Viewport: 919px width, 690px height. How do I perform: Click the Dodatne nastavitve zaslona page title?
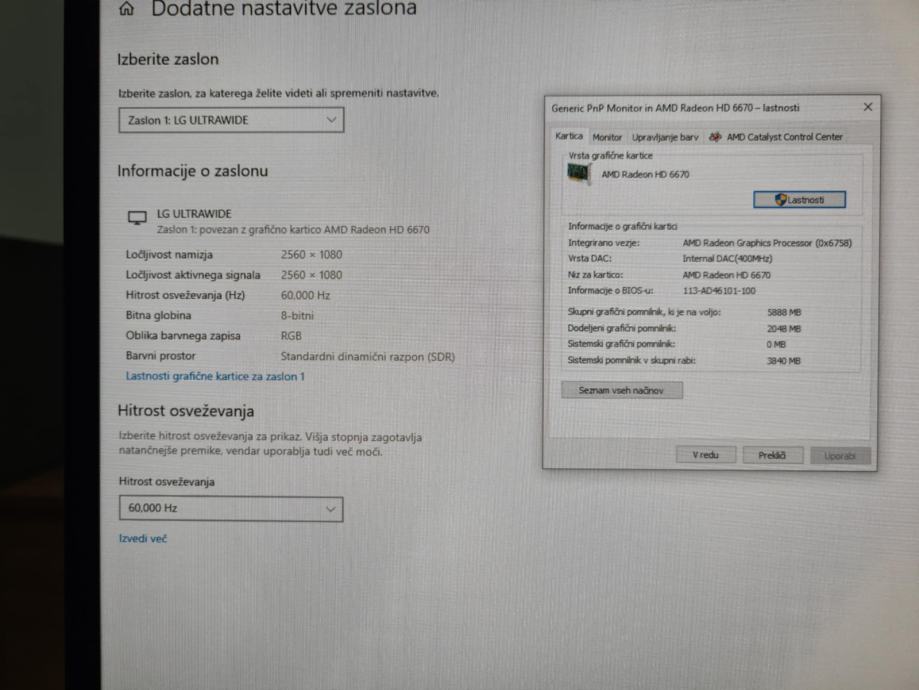point(284,9)
